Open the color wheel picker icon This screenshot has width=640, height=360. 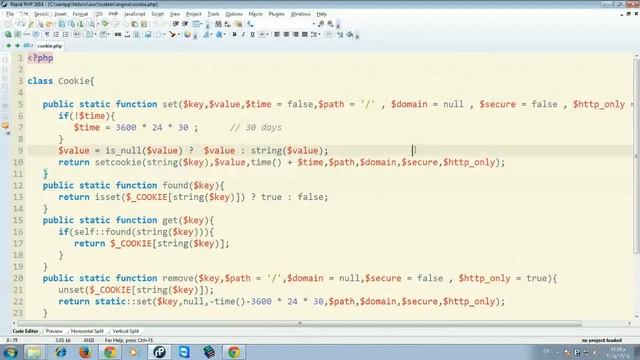187,35
